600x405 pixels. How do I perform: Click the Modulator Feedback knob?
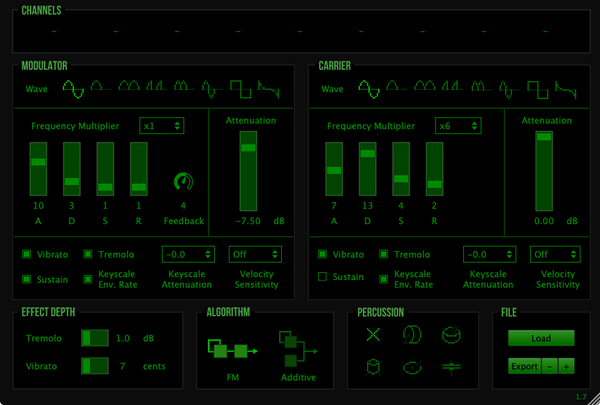183,181
